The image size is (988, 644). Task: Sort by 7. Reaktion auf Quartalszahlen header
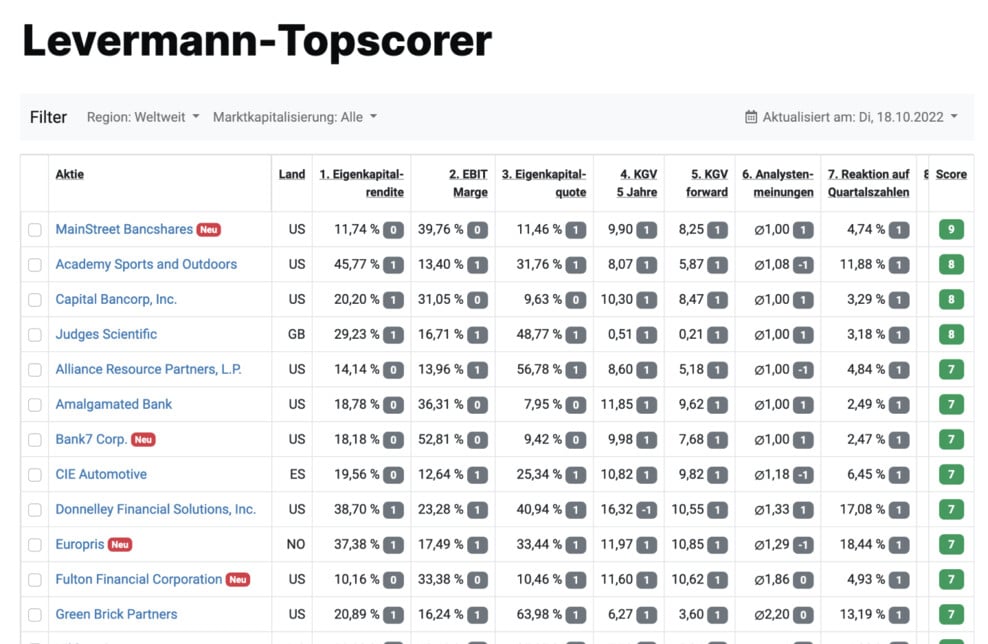868,183
